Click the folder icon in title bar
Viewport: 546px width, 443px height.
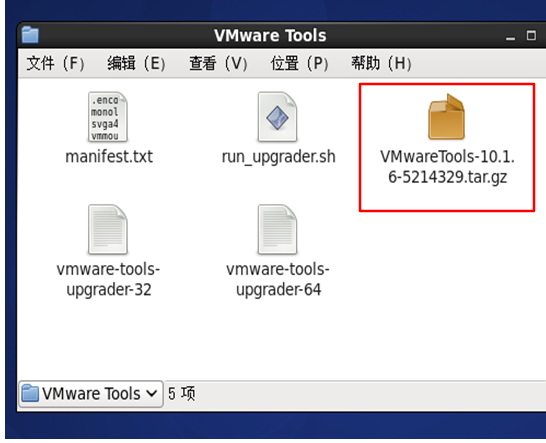[x=30, y=35]
